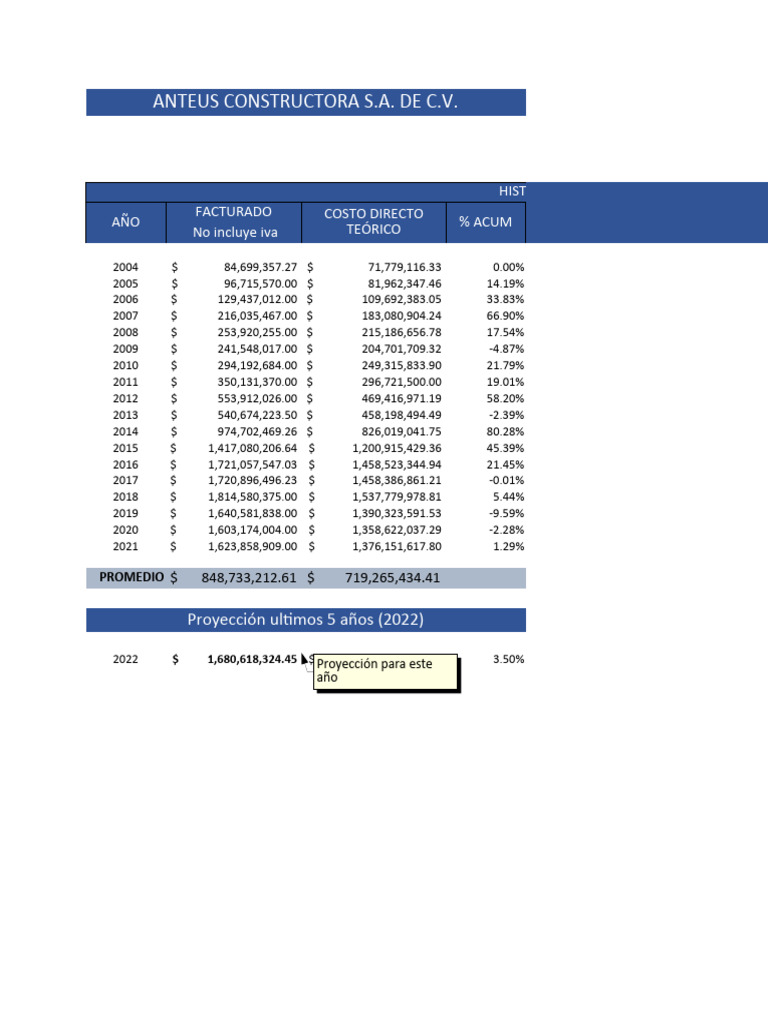The width and height of the screenshot is (768, 1024).
Task: Select year cell 2010
Action: (x=125, y=366)
